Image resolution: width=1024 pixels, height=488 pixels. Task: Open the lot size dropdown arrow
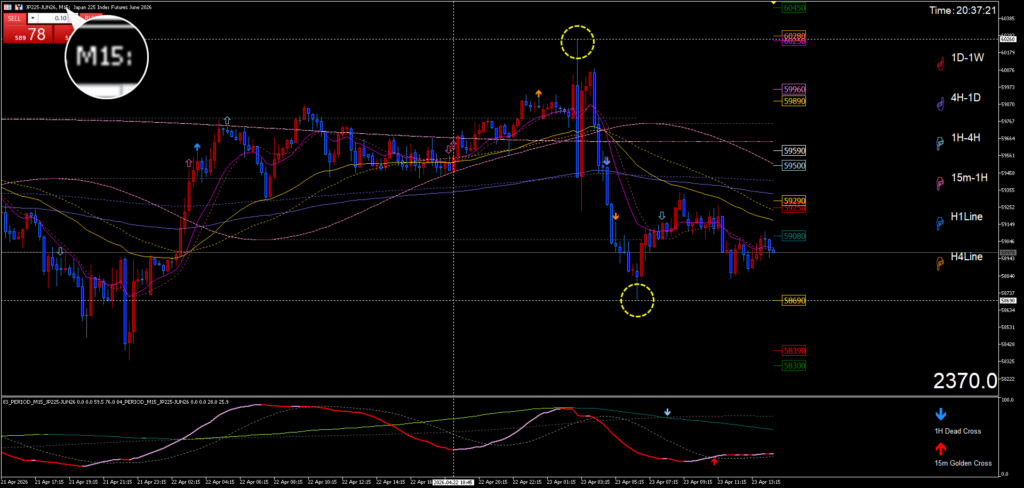coord(34,18)
